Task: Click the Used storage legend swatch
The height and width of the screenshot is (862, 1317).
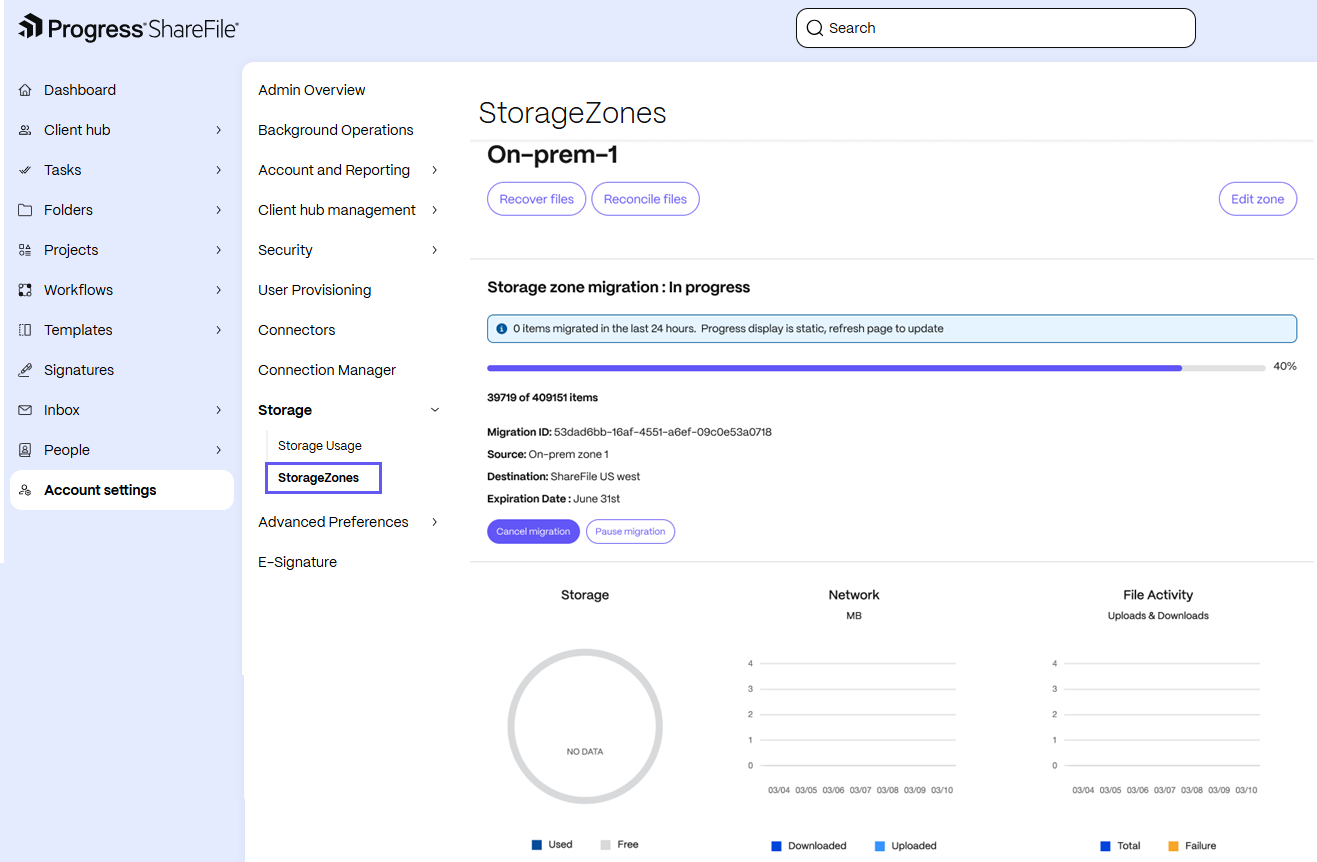Action: point(537,845)
